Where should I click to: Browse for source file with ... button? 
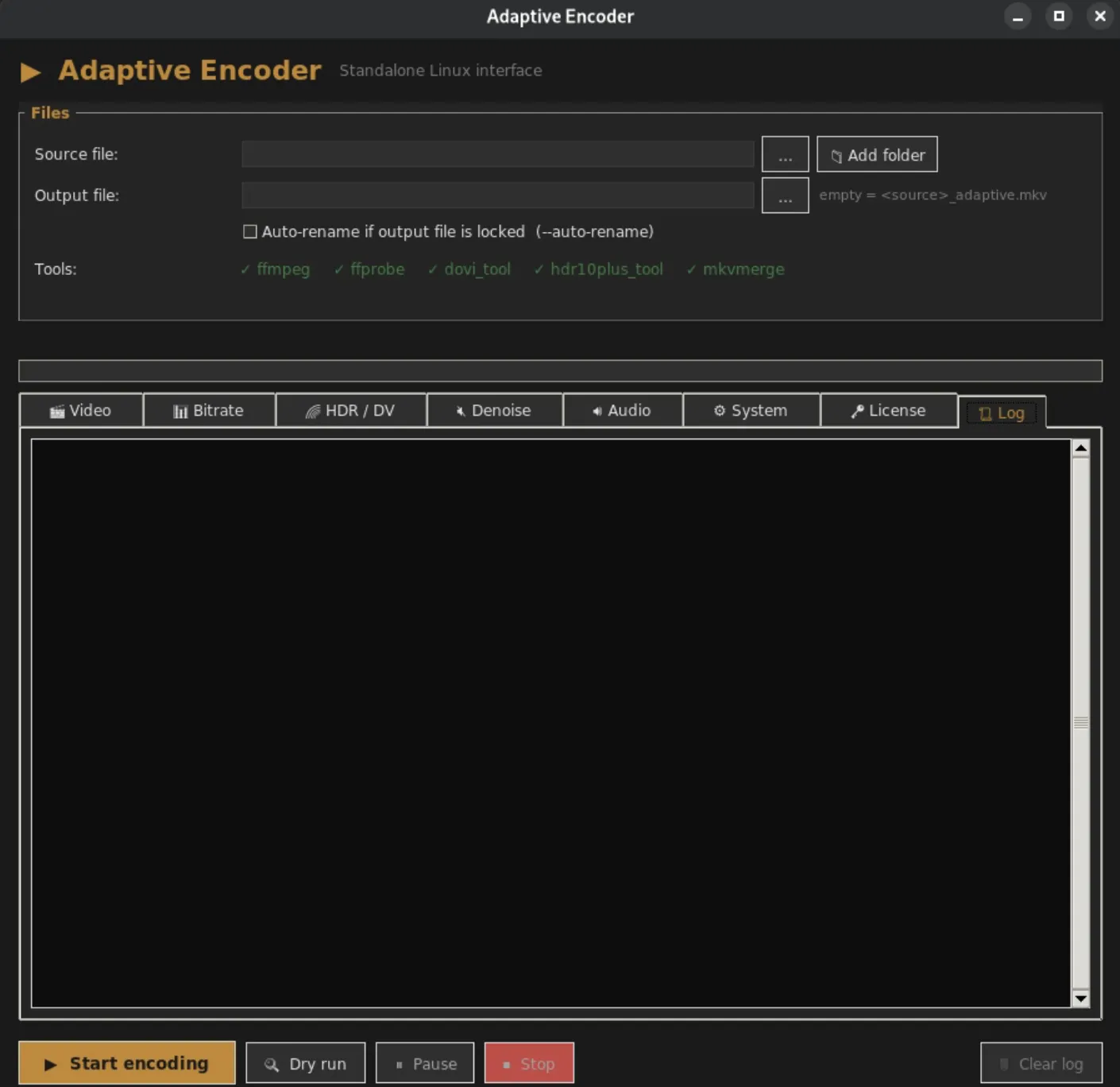[785, 154]
